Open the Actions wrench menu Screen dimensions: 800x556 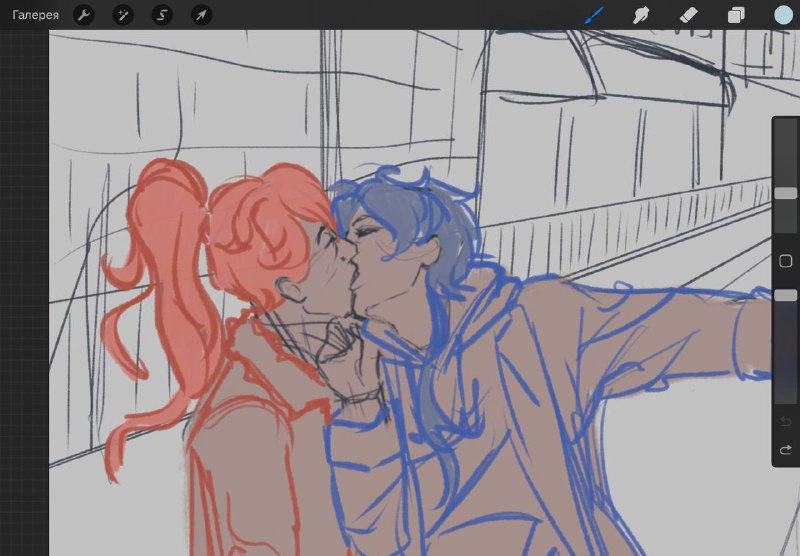click(84, 15)
